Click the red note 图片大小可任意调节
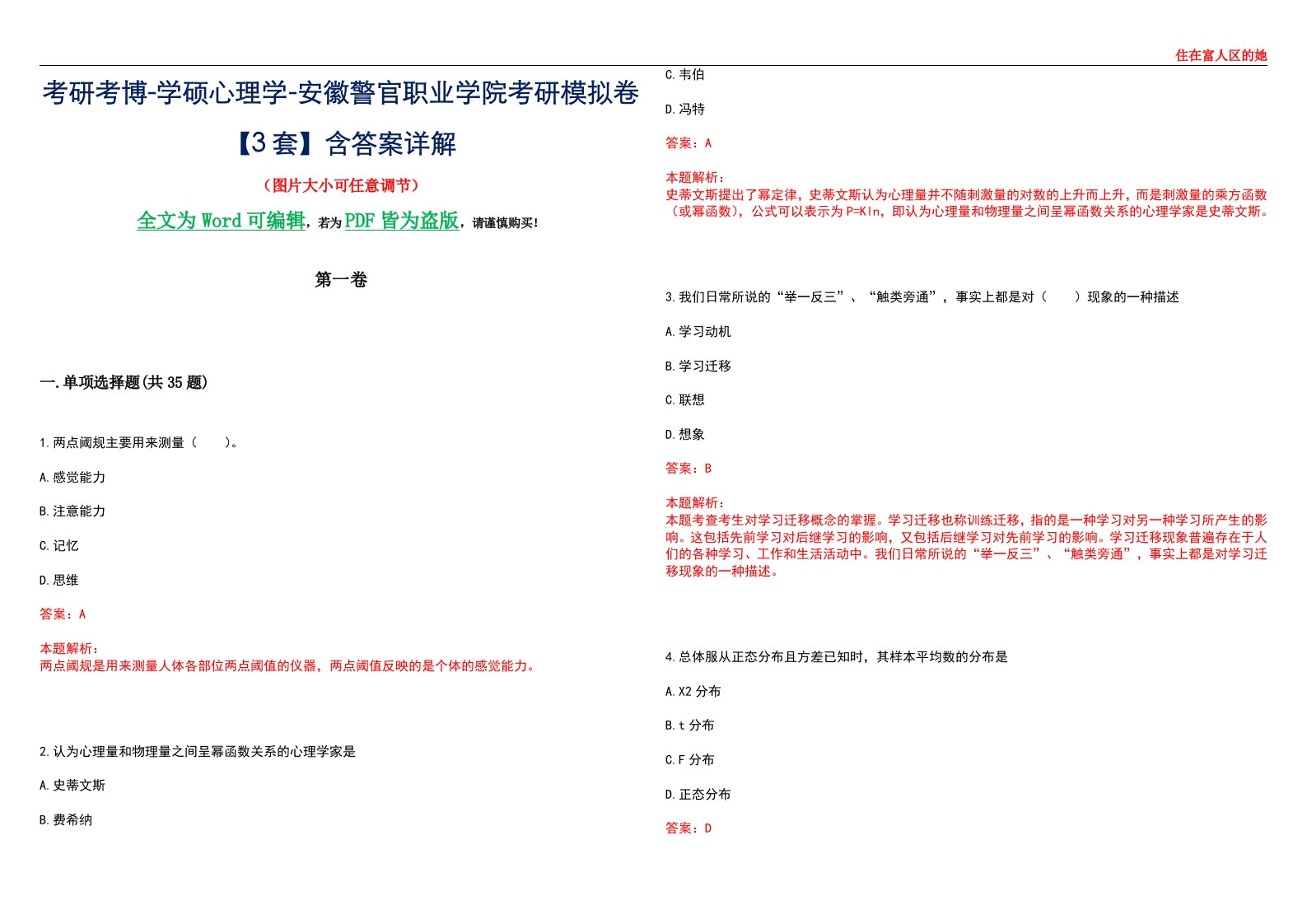Screen dimensions: 1307x924 point(341,186)
